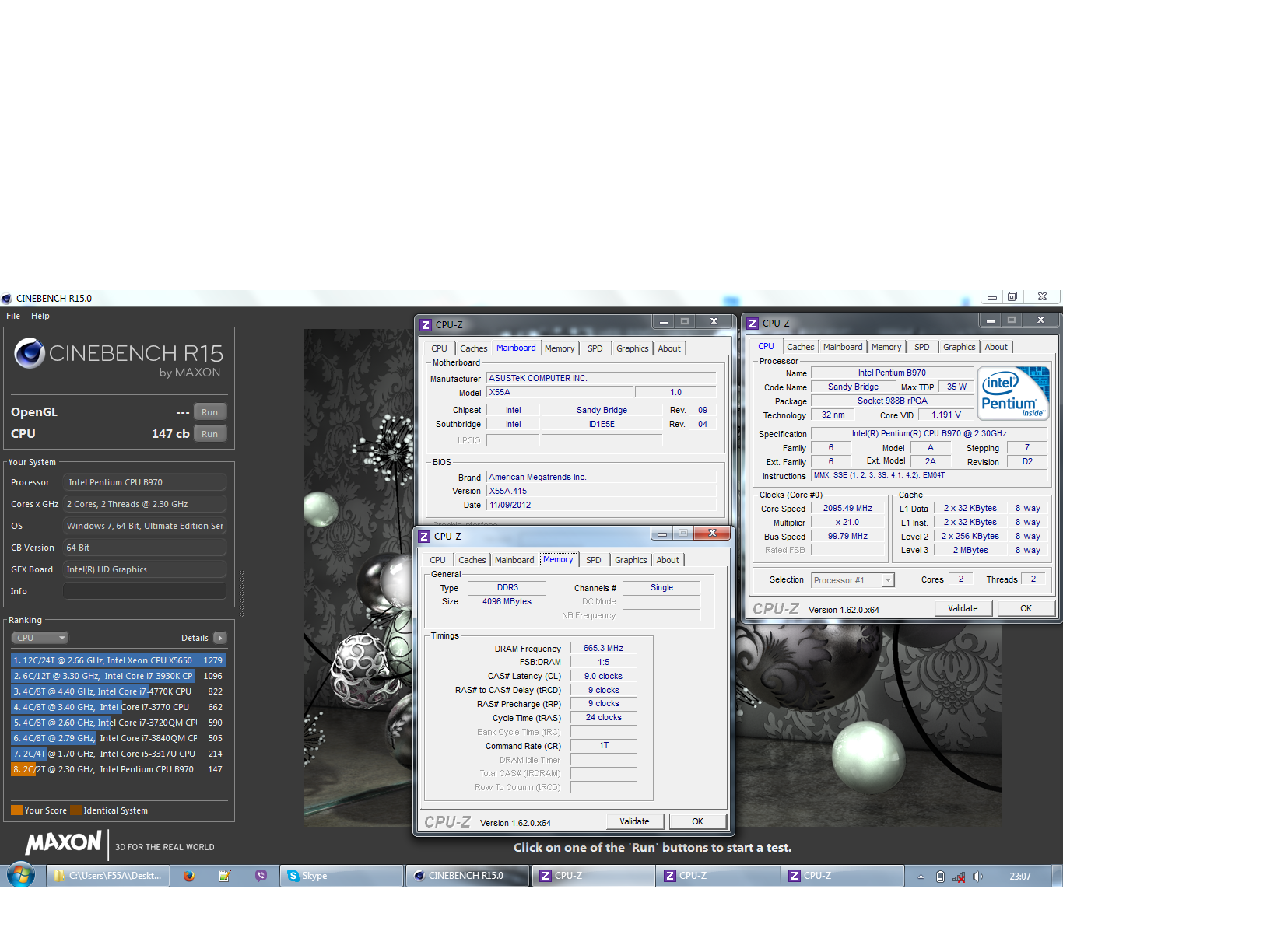Open the Caches tab in the CPU-Z Mainboard window

(x=473, y=348)
